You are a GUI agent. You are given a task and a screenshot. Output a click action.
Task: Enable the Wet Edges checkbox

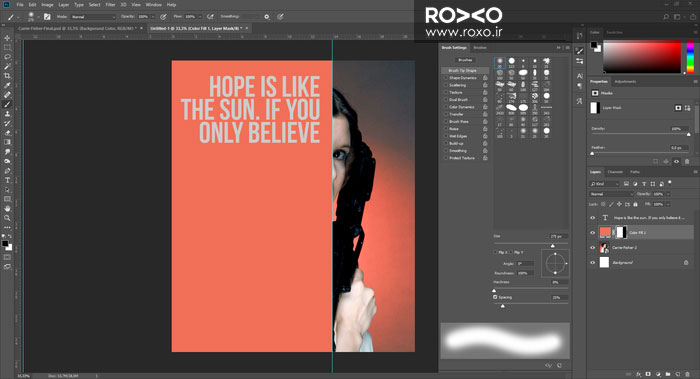(x=446, y=136)
